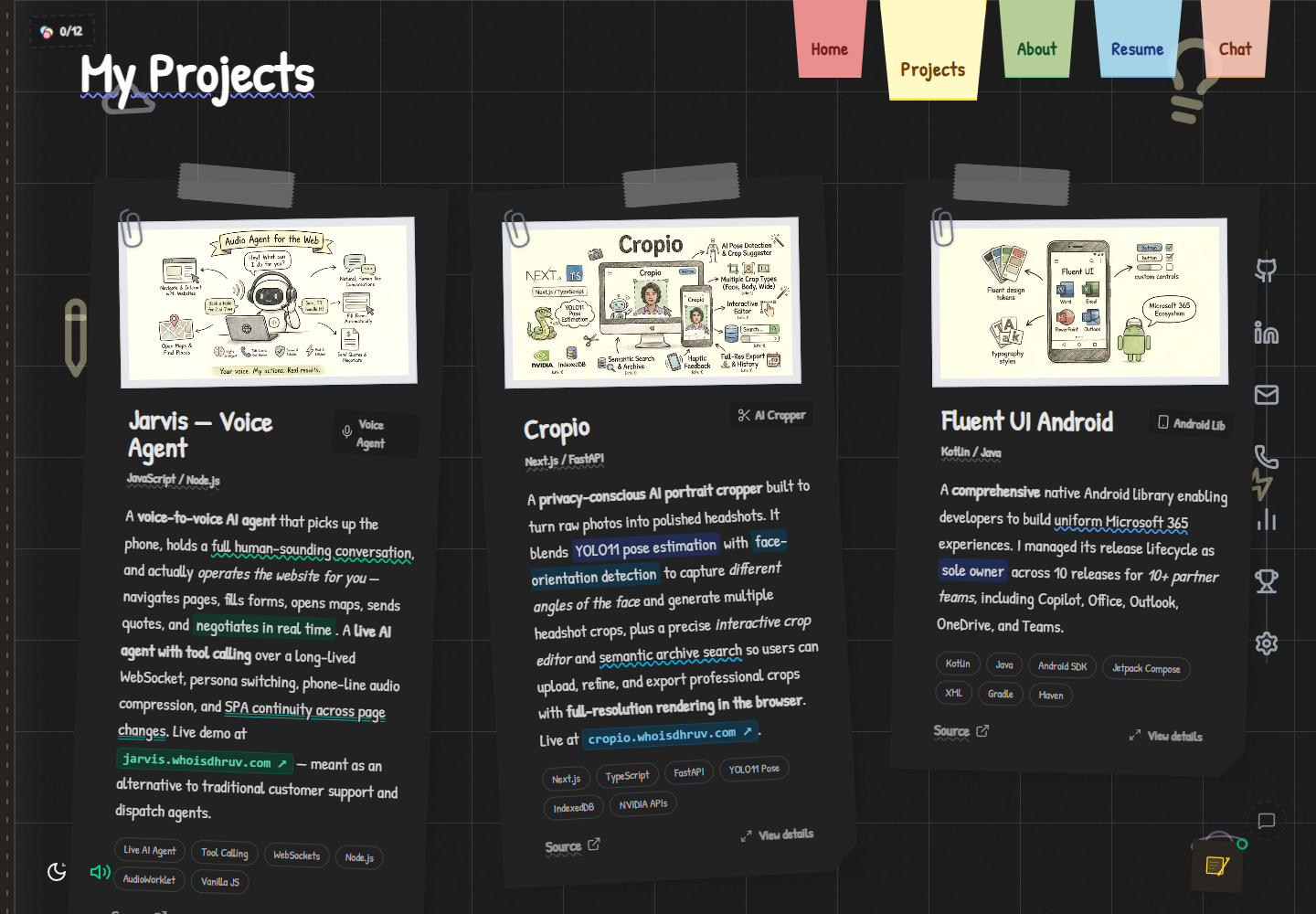
Task: Click the Live AI Agent tag
Action: (150, 850)
